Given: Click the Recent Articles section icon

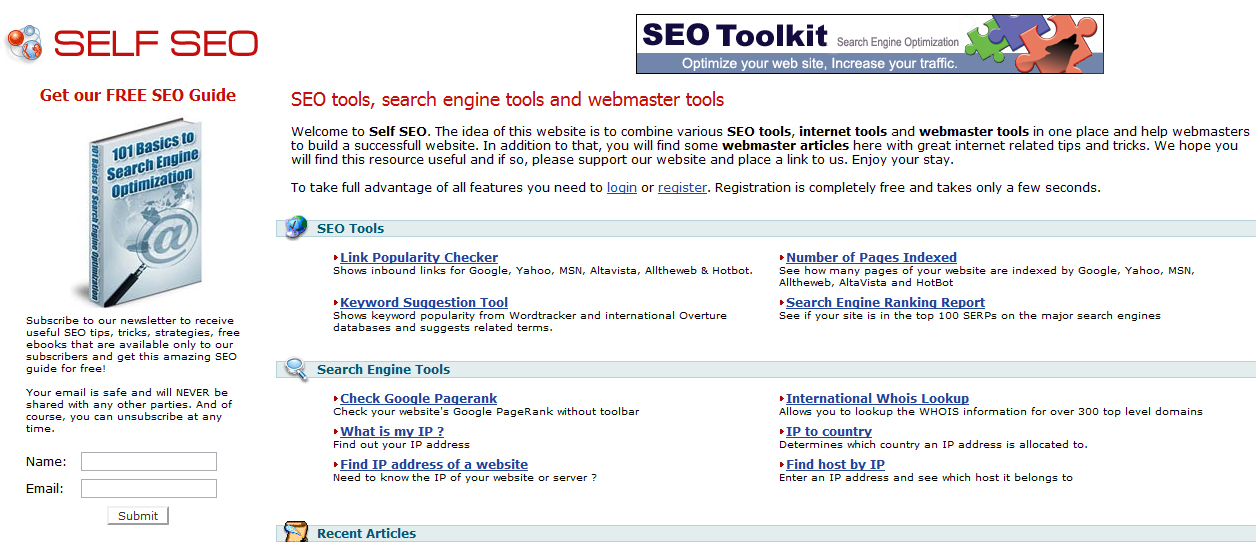Looking at the screenshot, I should click(295, 531).
